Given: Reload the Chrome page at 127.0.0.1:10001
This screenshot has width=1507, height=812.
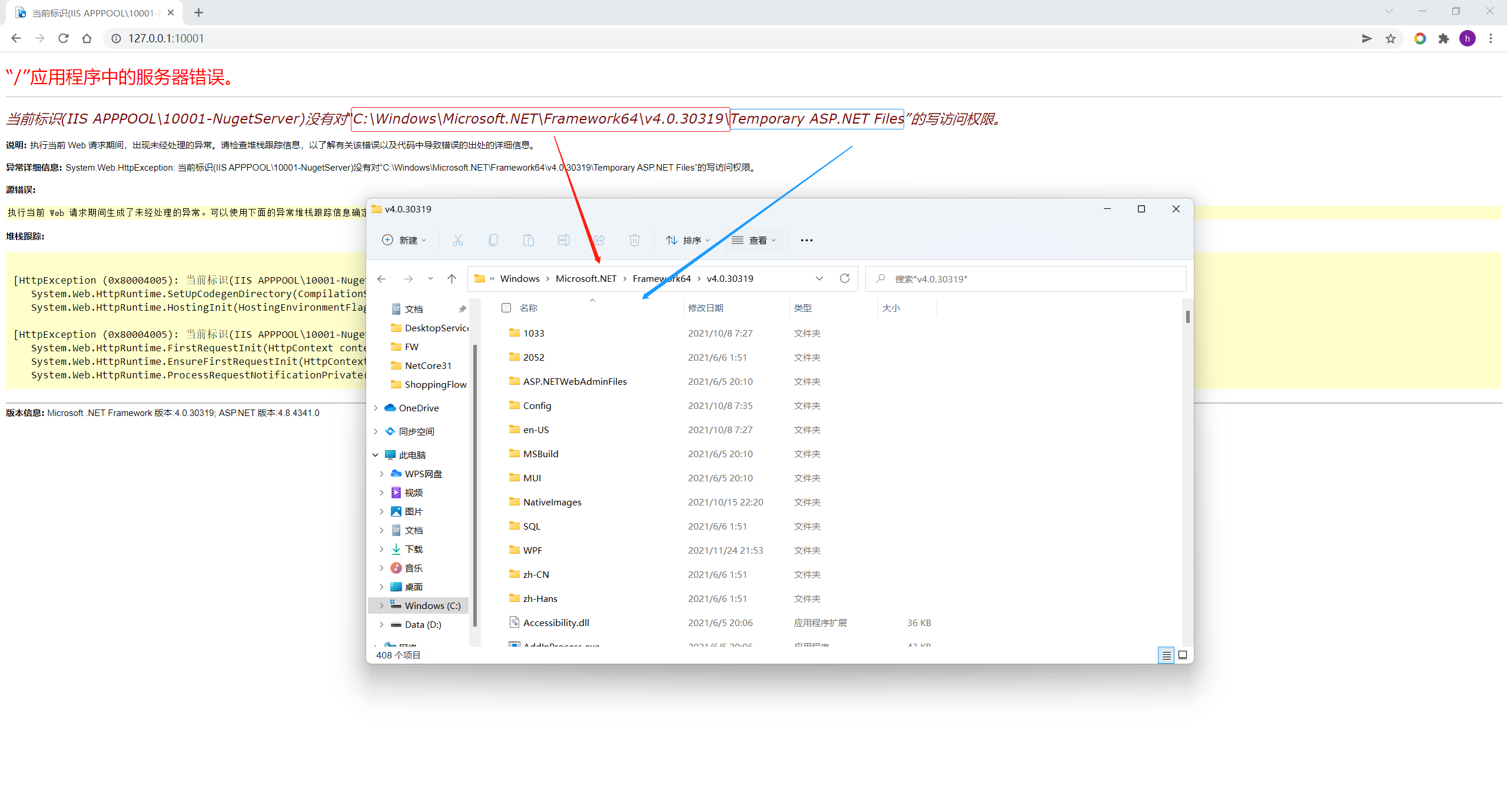Looking at the screenshot, I should (64, 38).
